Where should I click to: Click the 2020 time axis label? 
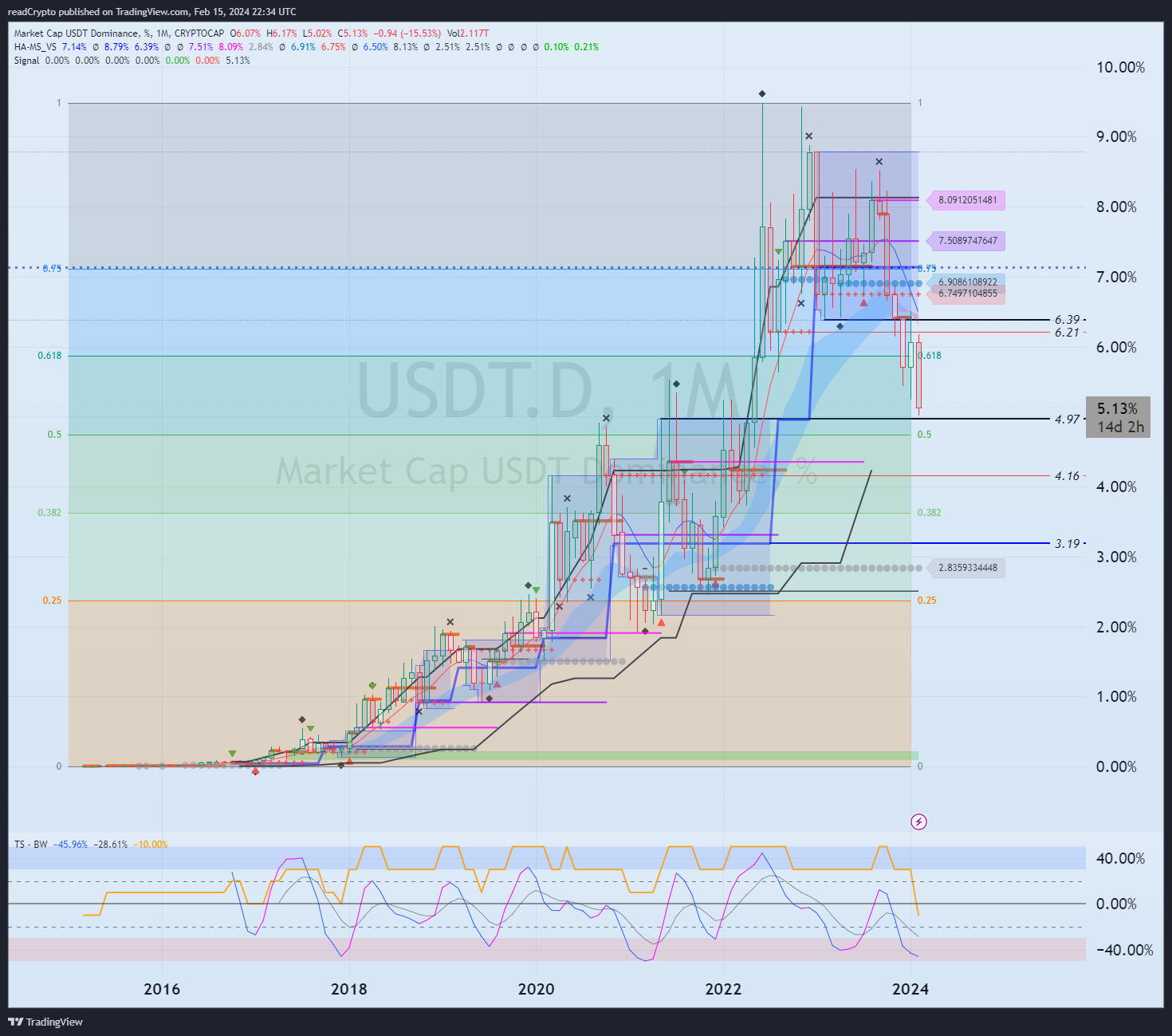(x=536, y=989)
